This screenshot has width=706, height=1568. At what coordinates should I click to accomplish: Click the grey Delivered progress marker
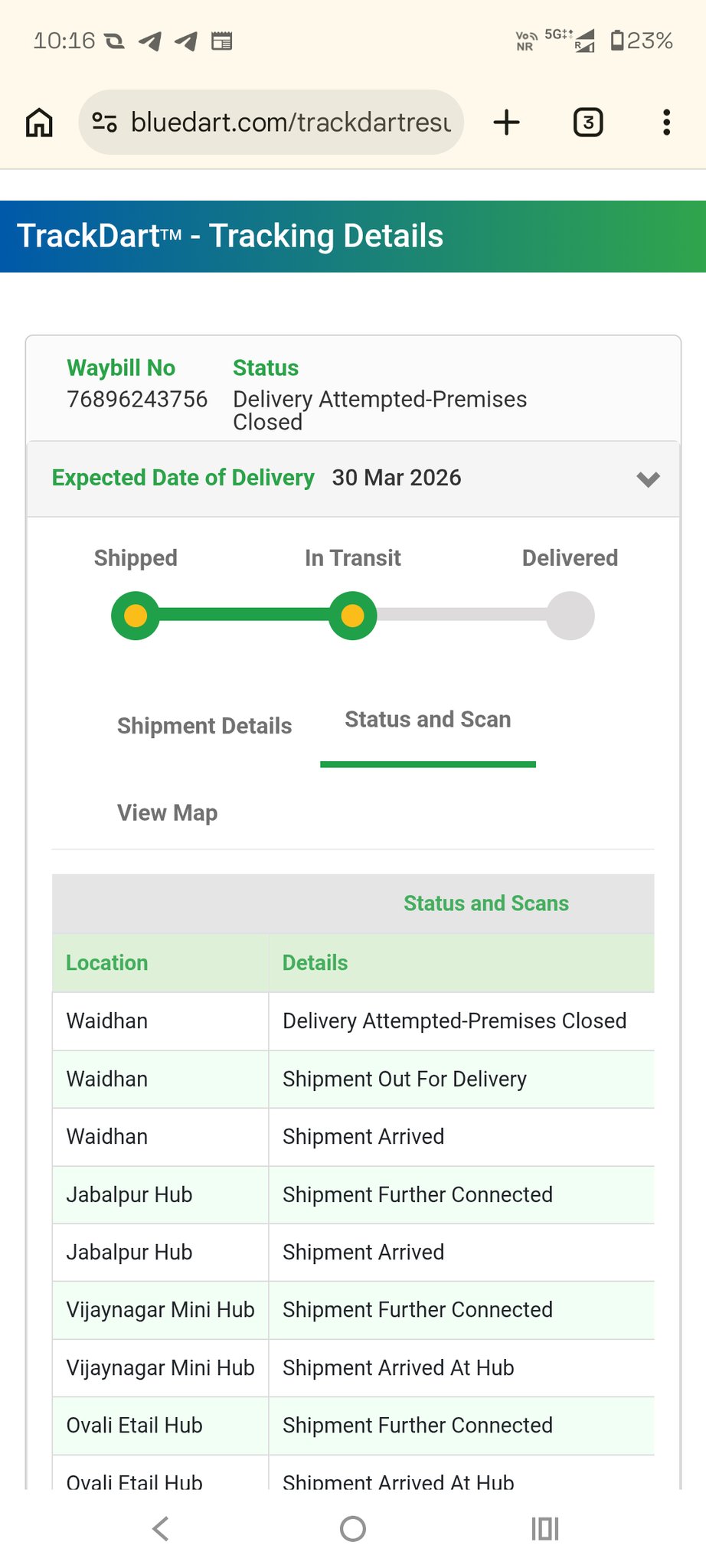point(570,616)
